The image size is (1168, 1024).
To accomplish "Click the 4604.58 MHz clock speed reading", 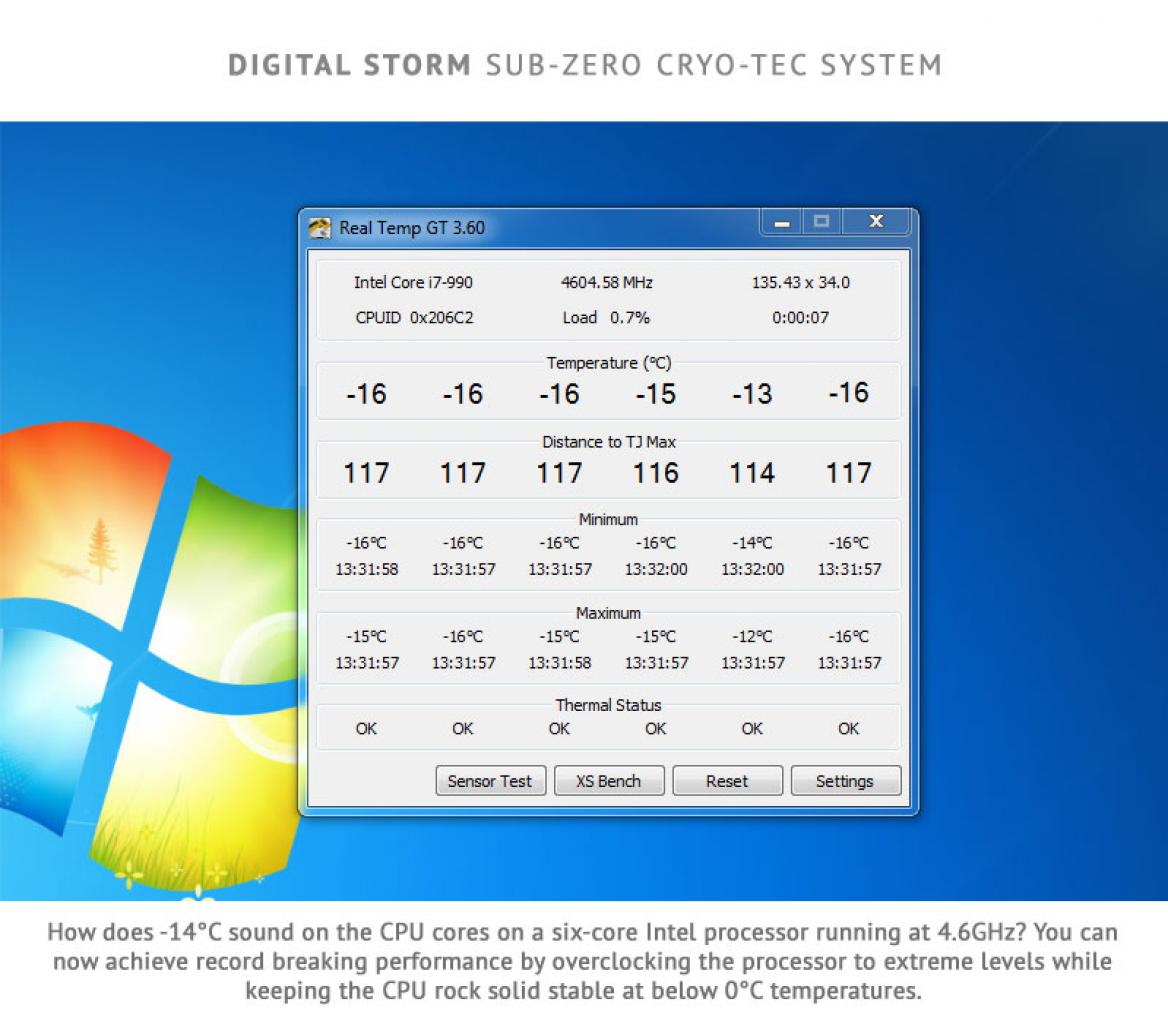I will 607,282.
